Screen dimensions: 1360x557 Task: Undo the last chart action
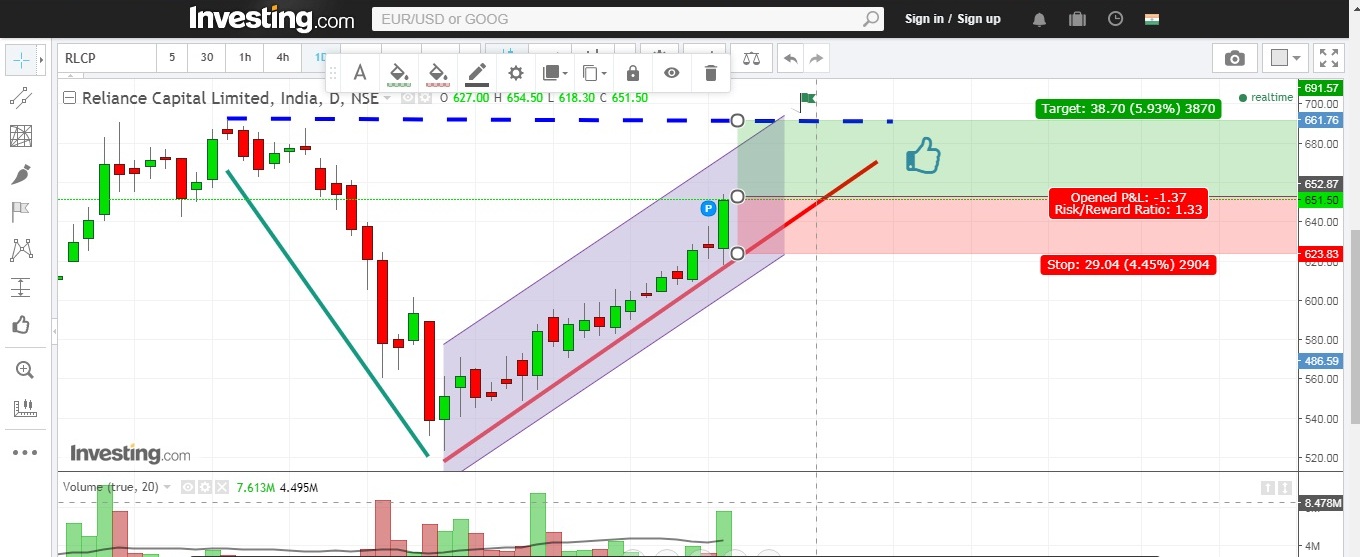click(x=790, y=58)
